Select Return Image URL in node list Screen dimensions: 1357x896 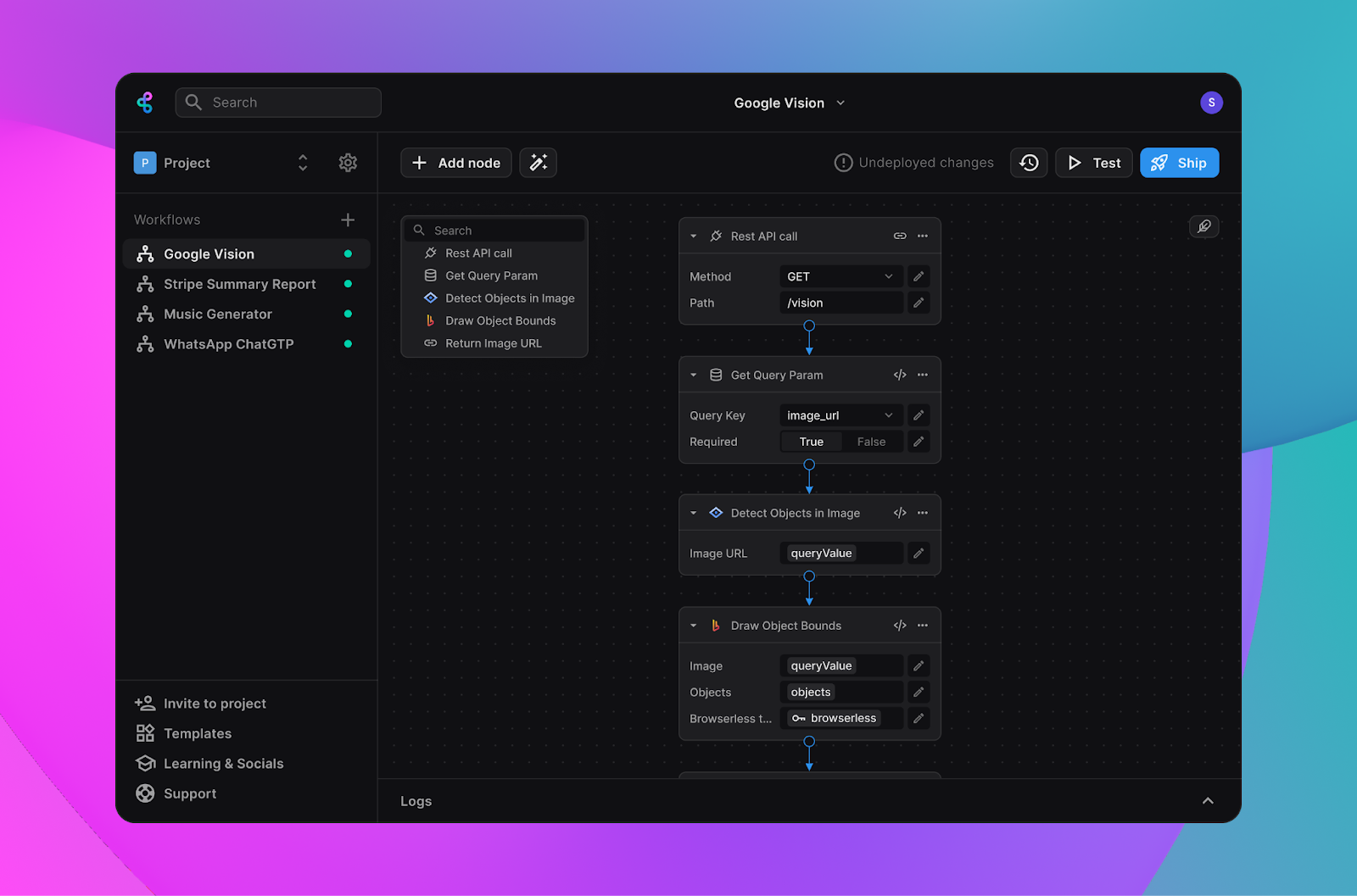coord(494,343)
